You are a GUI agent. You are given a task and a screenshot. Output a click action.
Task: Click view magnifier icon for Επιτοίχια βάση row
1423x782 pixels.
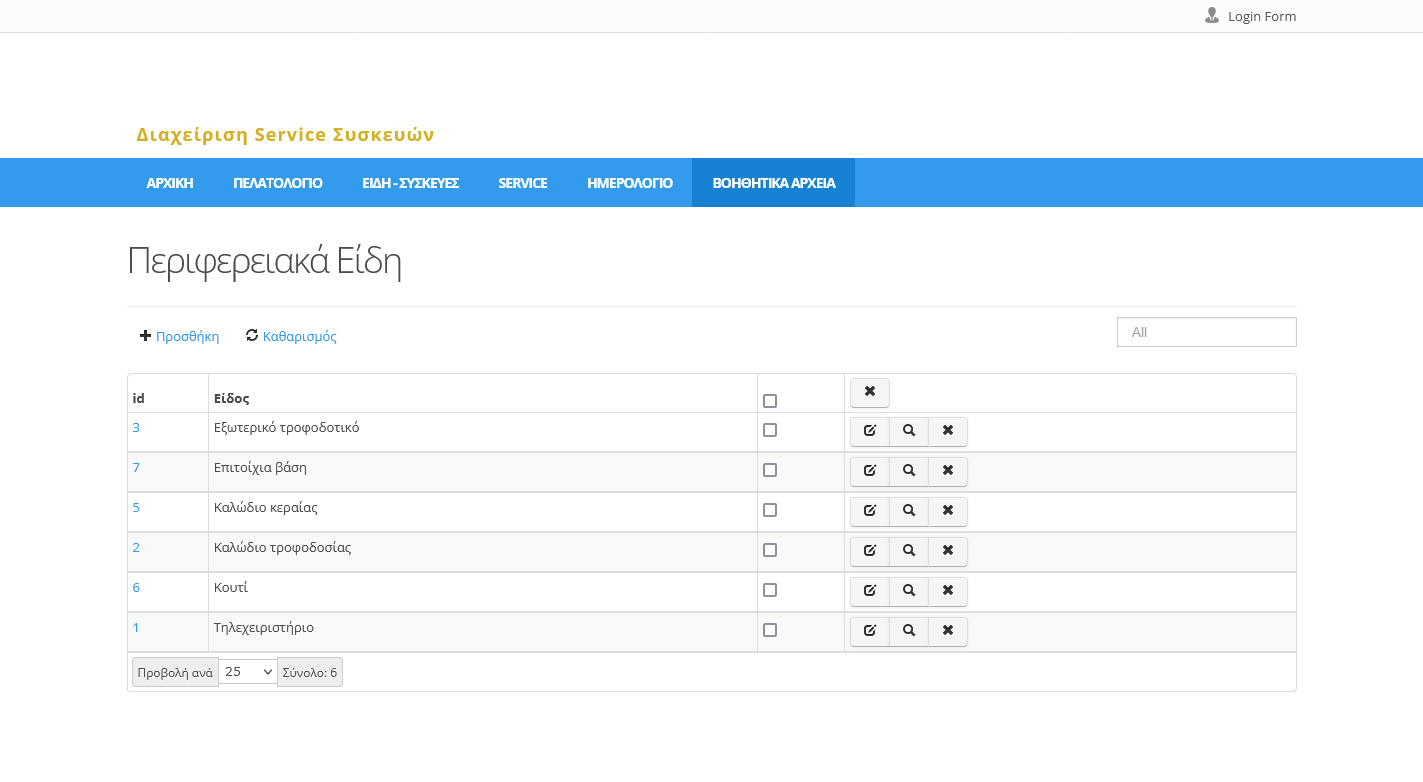tap(908, 471)
